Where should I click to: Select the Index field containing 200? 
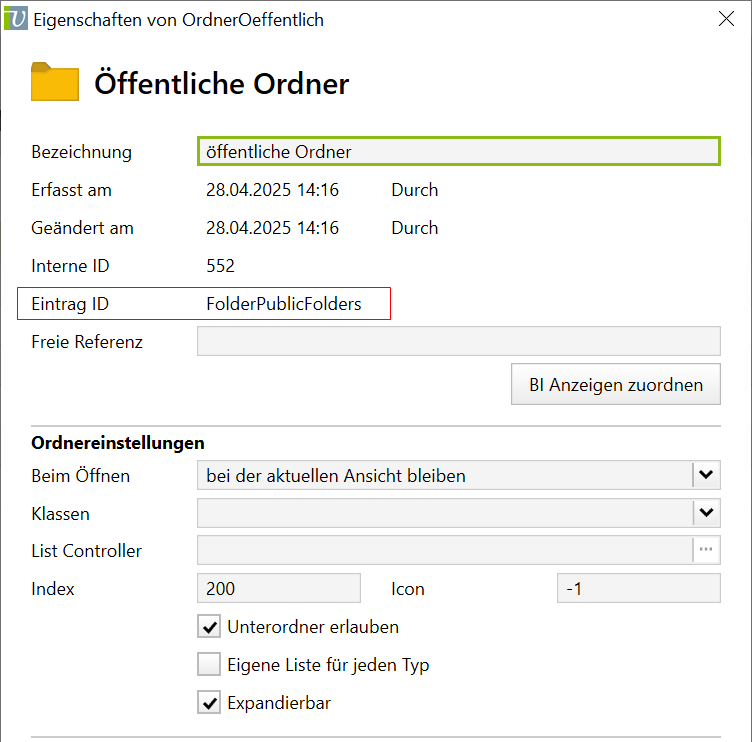279,588
